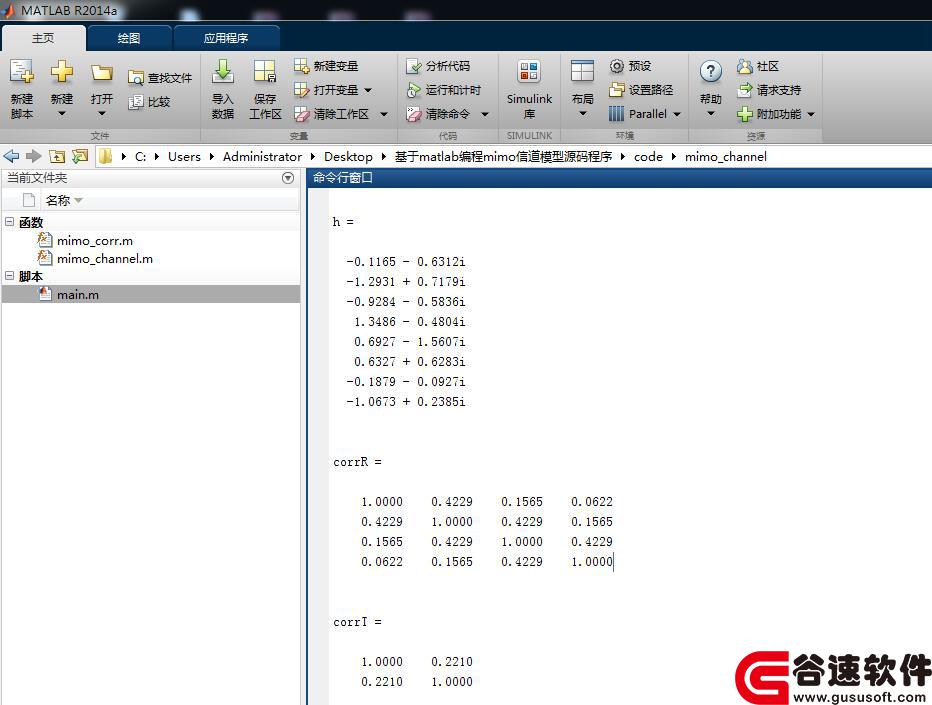Create new variable with 新建变量
The image size is (932, 705).
326,65
